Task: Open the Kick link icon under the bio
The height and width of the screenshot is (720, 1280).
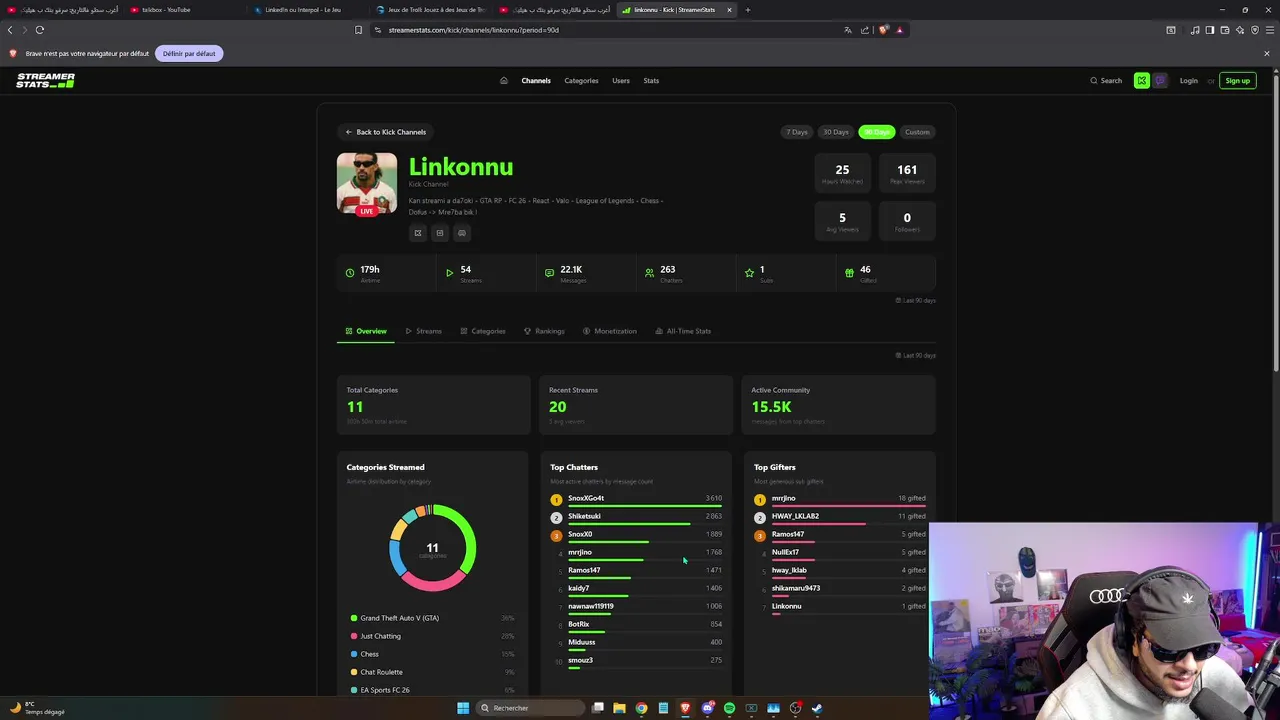Action: (418, 233)
